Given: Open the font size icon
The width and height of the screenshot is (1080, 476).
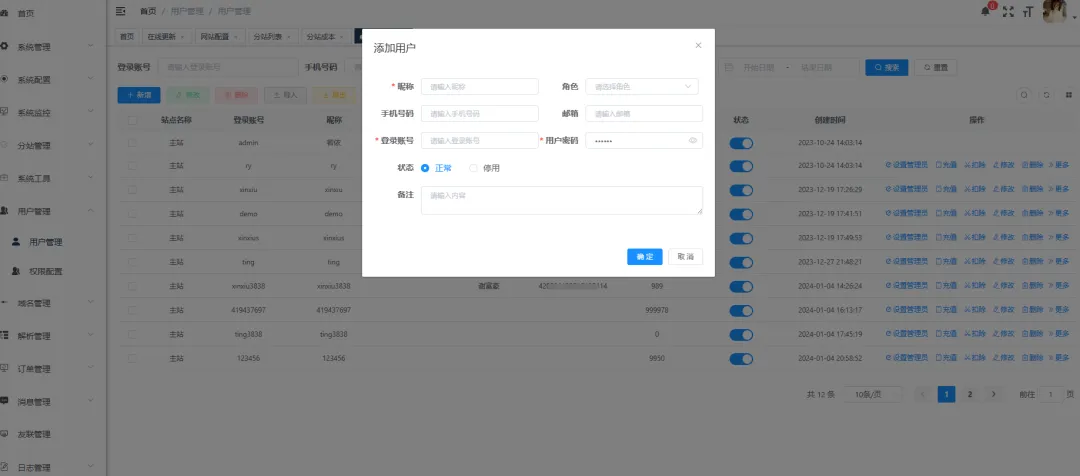Looking at the screenshot, I should pos(1028,11).
